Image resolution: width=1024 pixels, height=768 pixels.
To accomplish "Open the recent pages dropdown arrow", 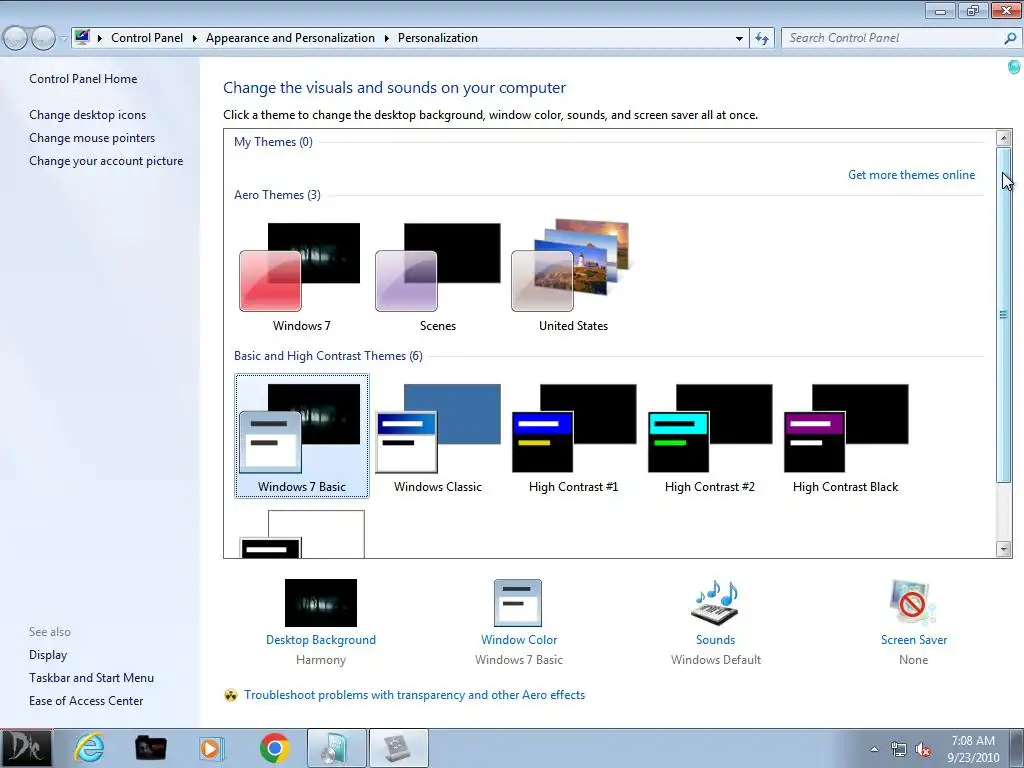I will 63,39.
